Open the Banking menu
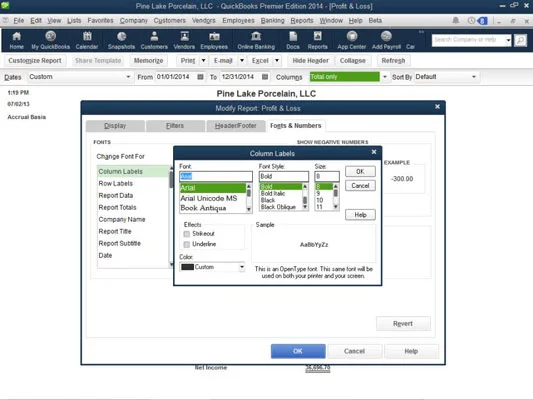Screen dimensions: 533x400 273,21
